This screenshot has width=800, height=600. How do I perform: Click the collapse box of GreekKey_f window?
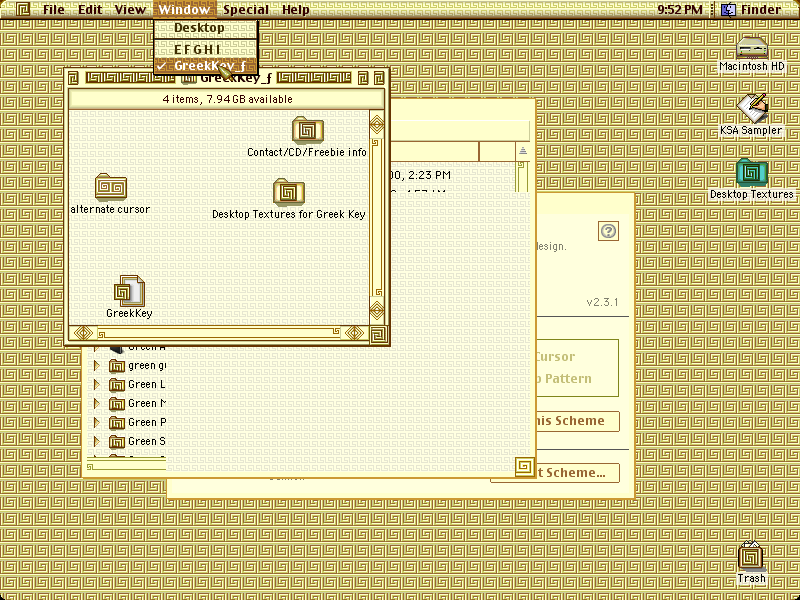[379, 78]
